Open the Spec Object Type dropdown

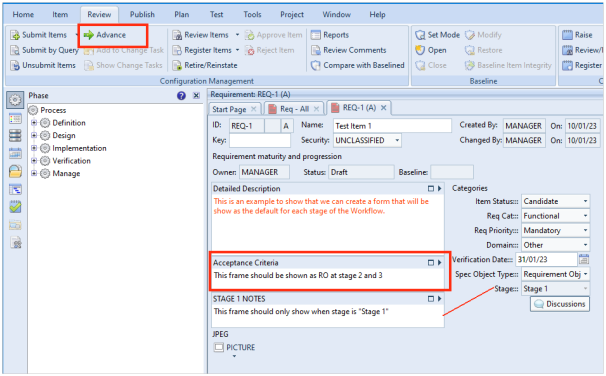click(585, 274)
